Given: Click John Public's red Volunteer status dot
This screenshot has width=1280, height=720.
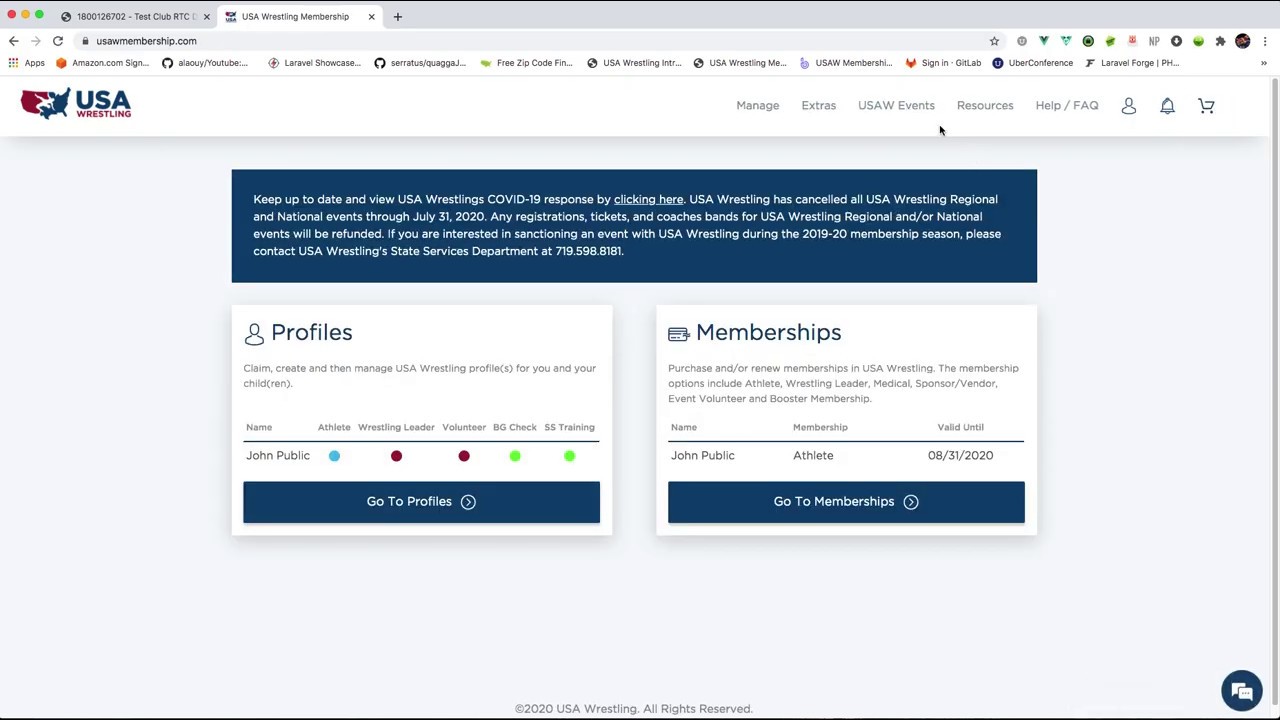Looking at the screenshot, I should 464,456.
